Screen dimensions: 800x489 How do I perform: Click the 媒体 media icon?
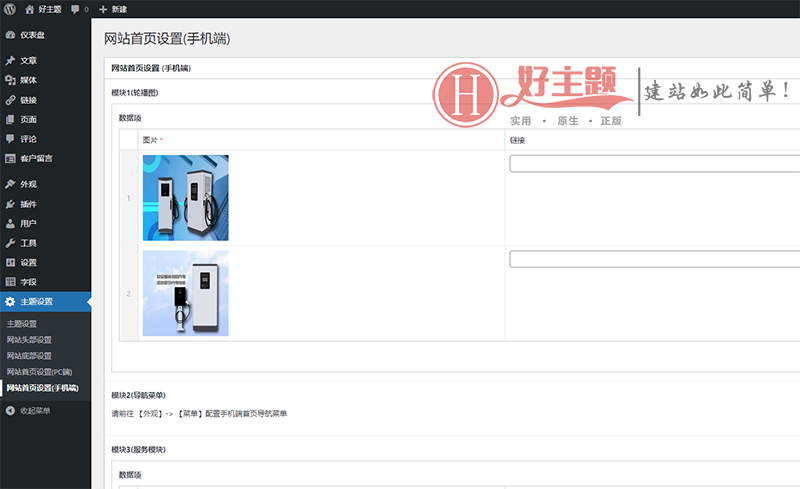click(x=10, y=80)
